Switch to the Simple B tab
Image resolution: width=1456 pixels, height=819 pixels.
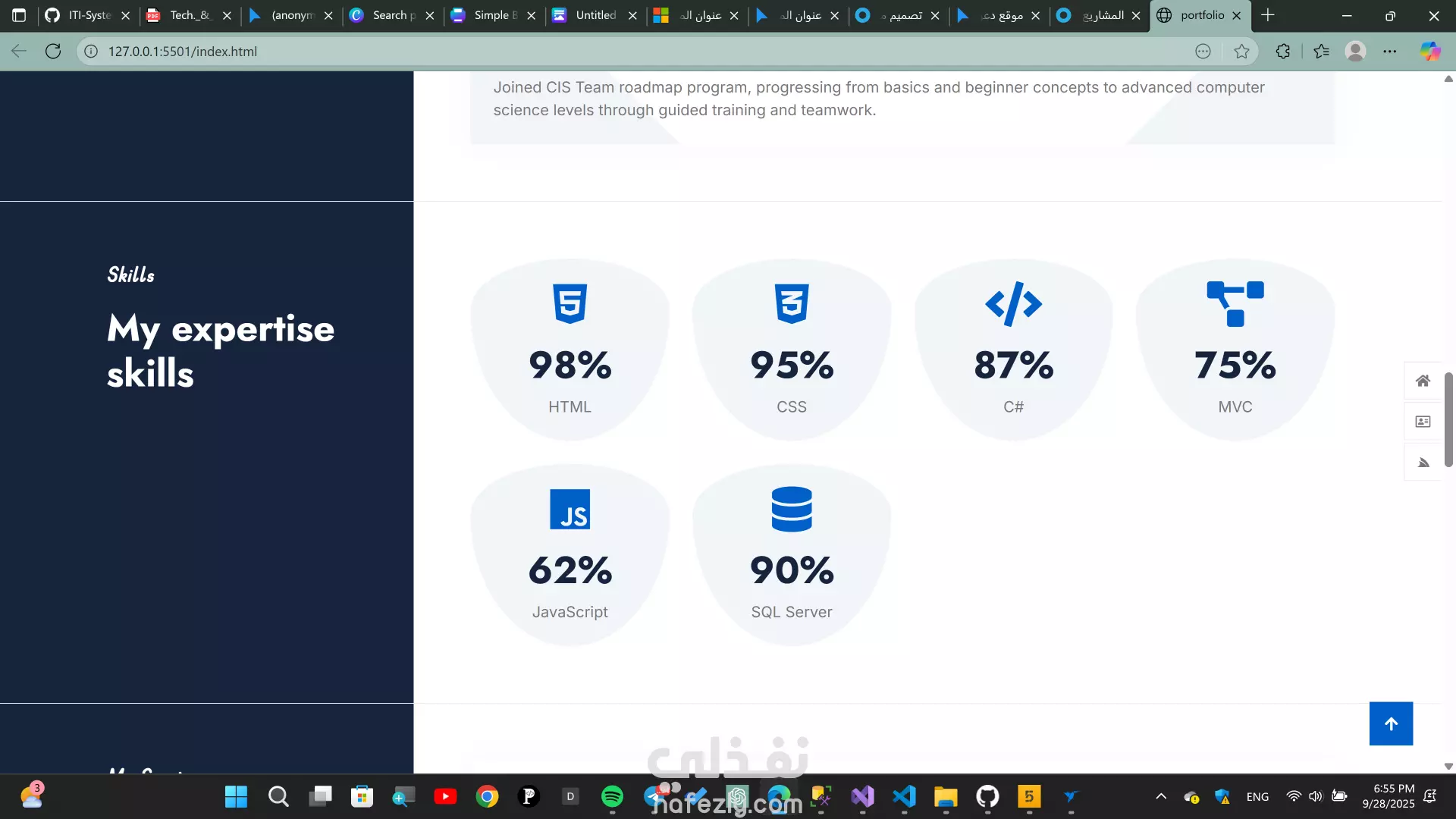pos(493,15)
